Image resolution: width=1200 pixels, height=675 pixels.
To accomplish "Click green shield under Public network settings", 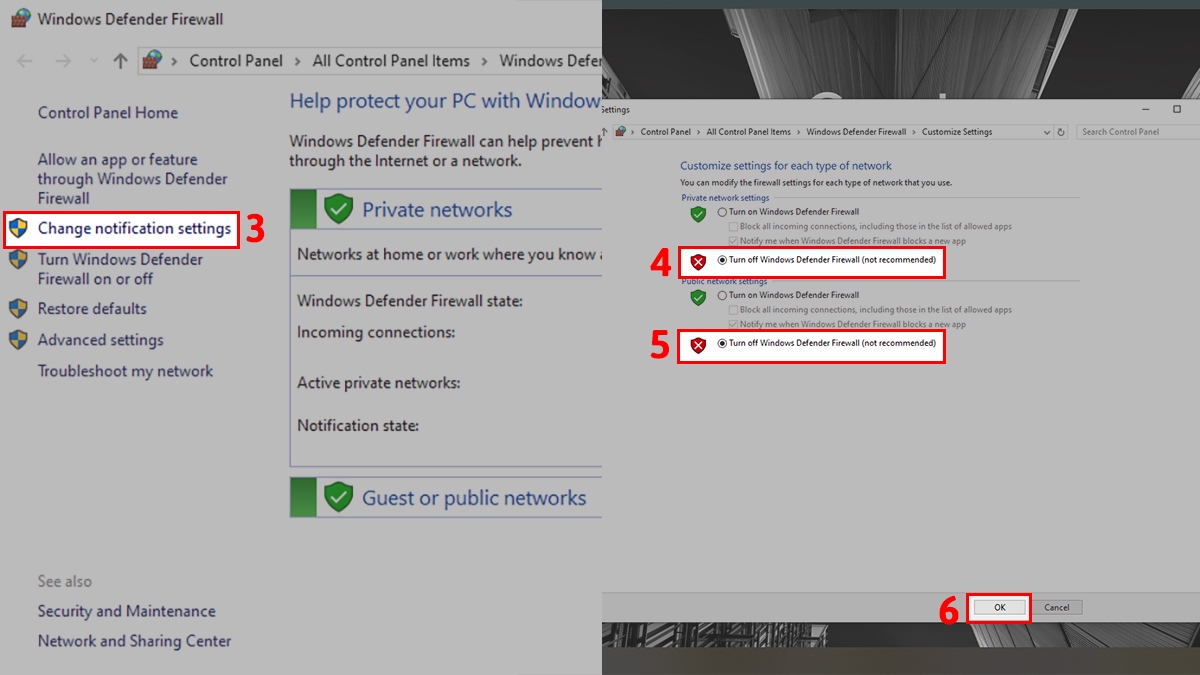I will tap(698, 297).
